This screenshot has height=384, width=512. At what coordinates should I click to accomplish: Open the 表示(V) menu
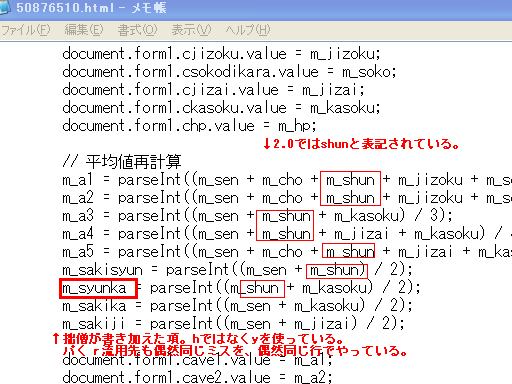tap(191, 30)
